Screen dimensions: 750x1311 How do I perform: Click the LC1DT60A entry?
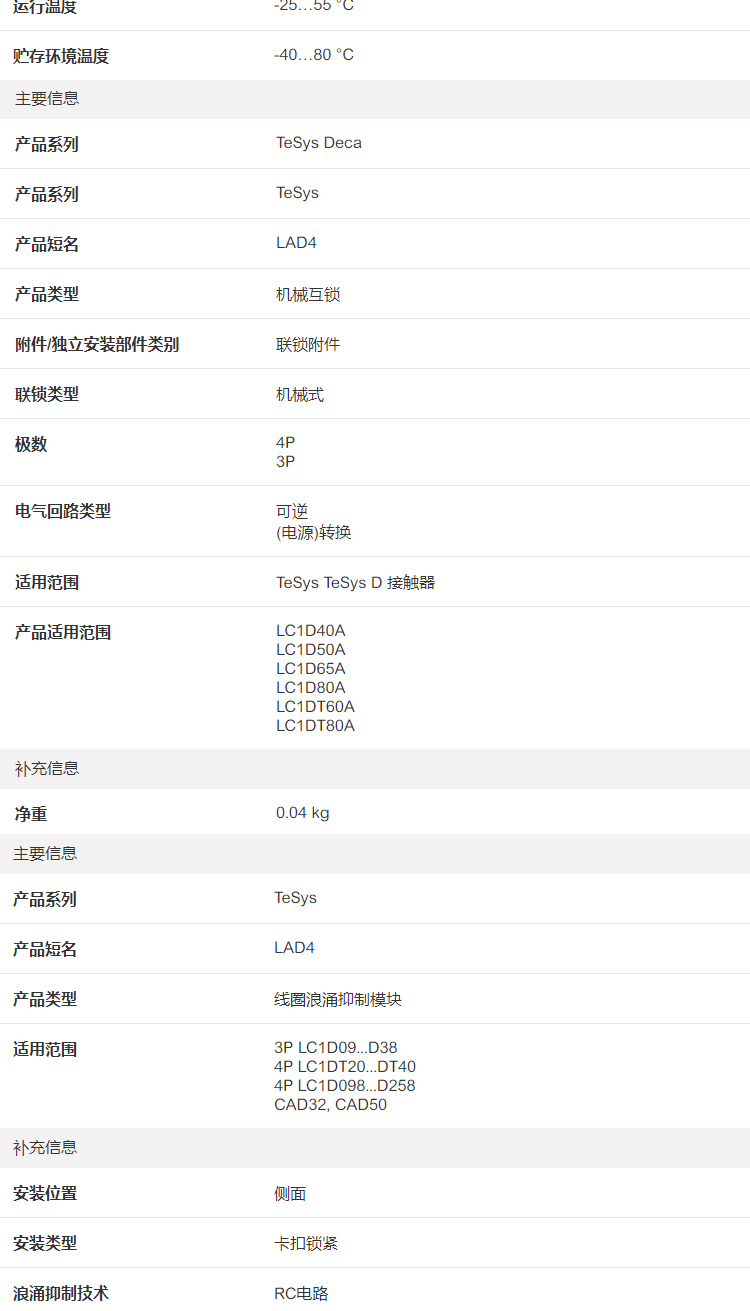pyautogui.click(x=315, y=706)
